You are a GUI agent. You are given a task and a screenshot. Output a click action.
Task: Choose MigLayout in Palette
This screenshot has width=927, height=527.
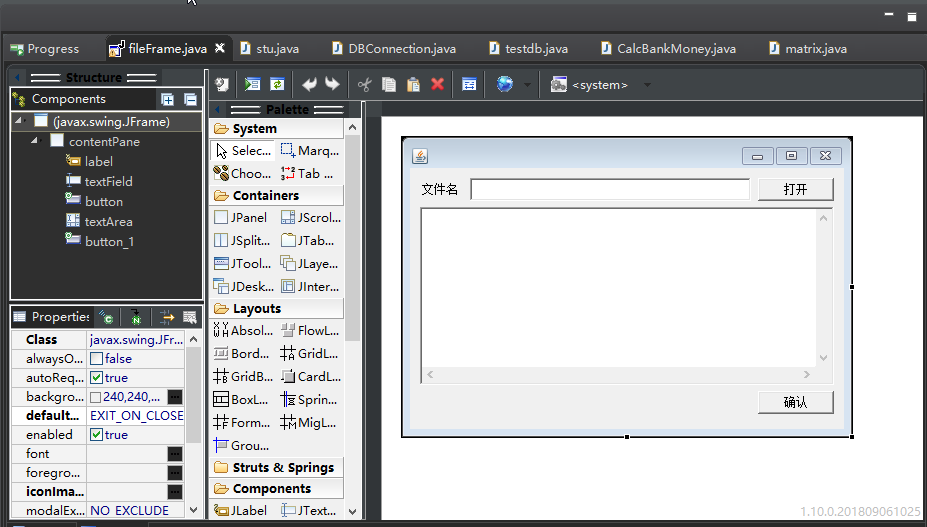[x=308, y=423]
